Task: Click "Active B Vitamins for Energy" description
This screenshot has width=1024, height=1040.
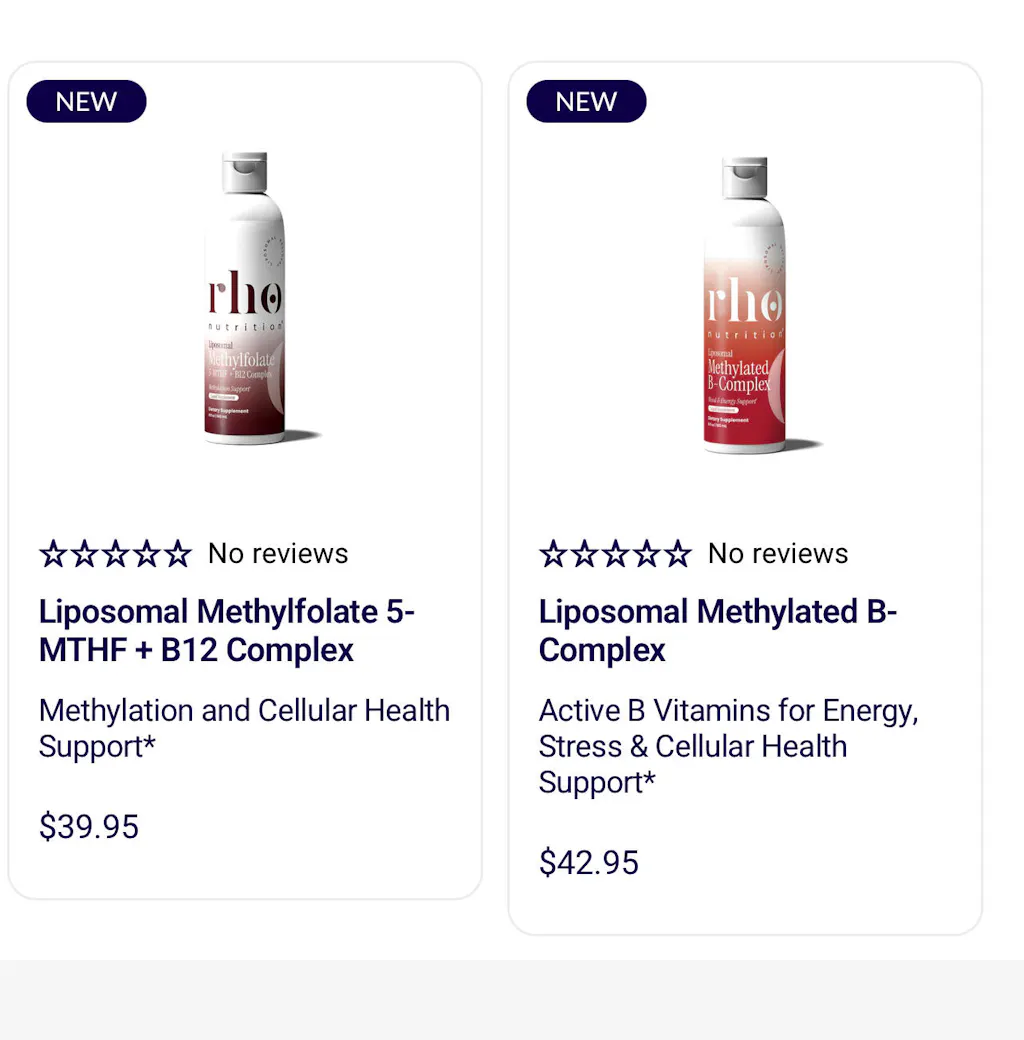Action: pyautogui.click(x=728, y=747)
